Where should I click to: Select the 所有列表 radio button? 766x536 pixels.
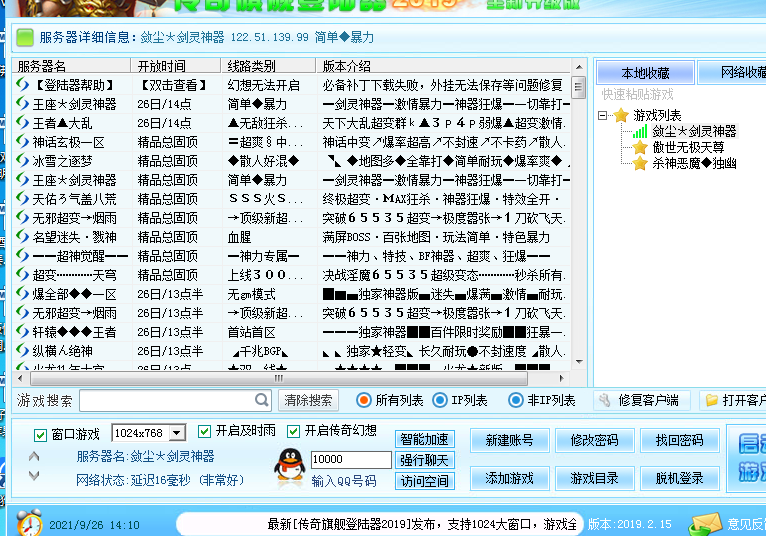(x=363, y=400)
